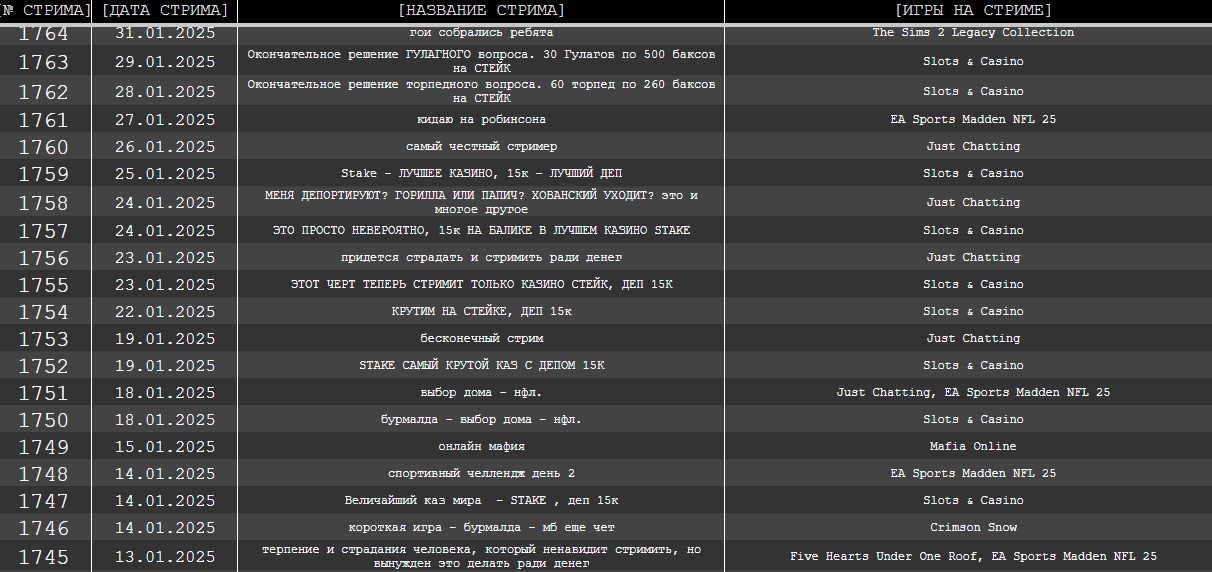This screenshot has width=1212, height=572.
Task: Open title 'МЕНЯ ДЕПОРТИРУЮТ? ГОРИЛЛА ИЛИ ПАПИЧ?'
Action: click(x=481, y=203)
